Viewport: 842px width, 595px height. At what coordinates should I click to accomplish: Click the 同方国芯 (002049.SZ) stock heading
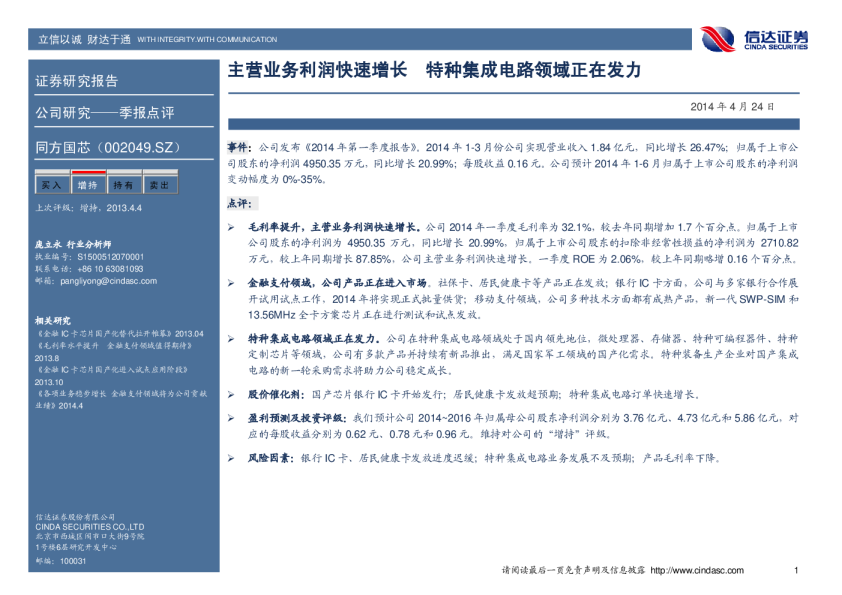point(106,148)
